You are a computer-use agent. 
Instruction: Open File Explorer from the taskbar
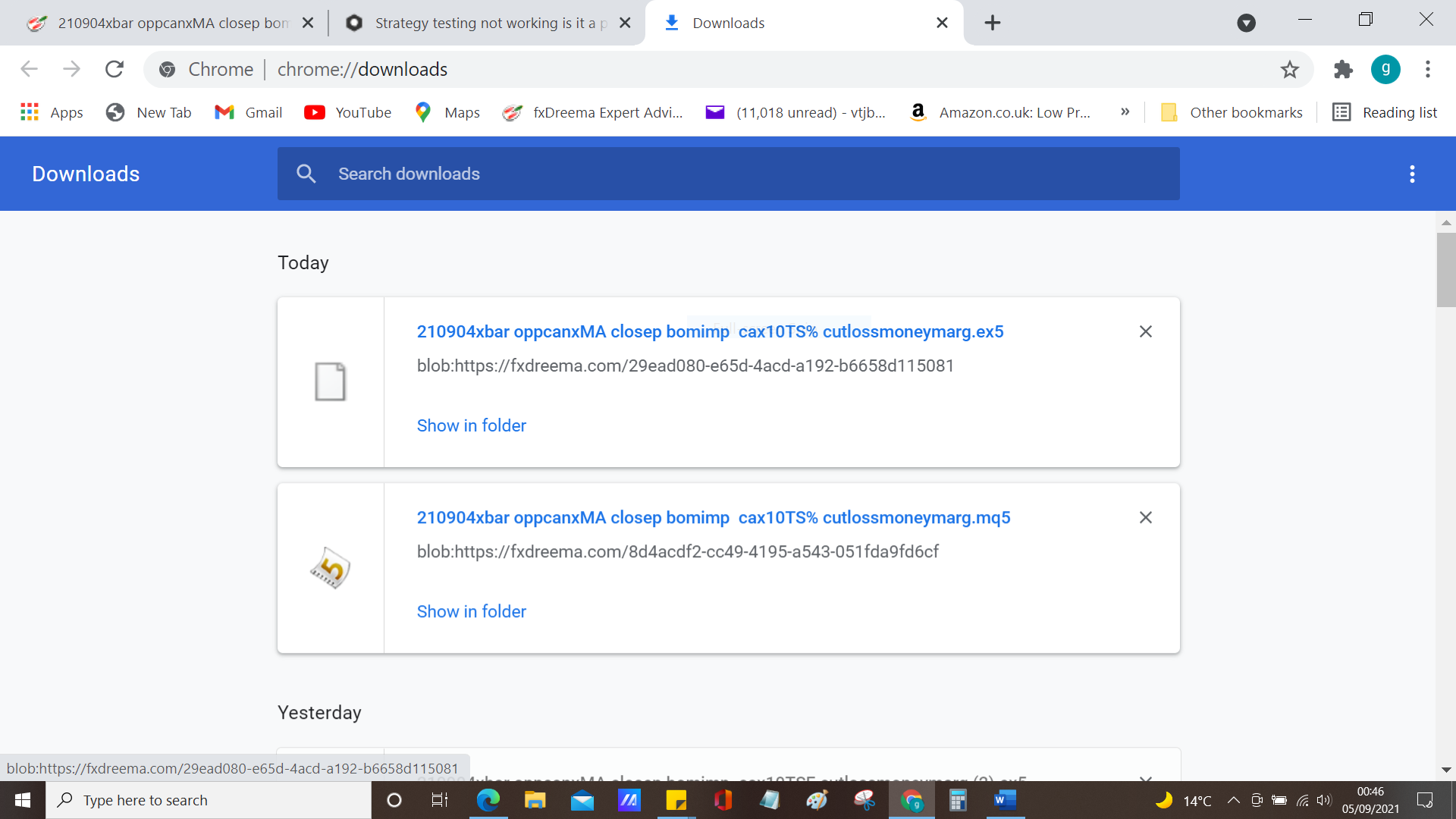[x=535, y=800]
